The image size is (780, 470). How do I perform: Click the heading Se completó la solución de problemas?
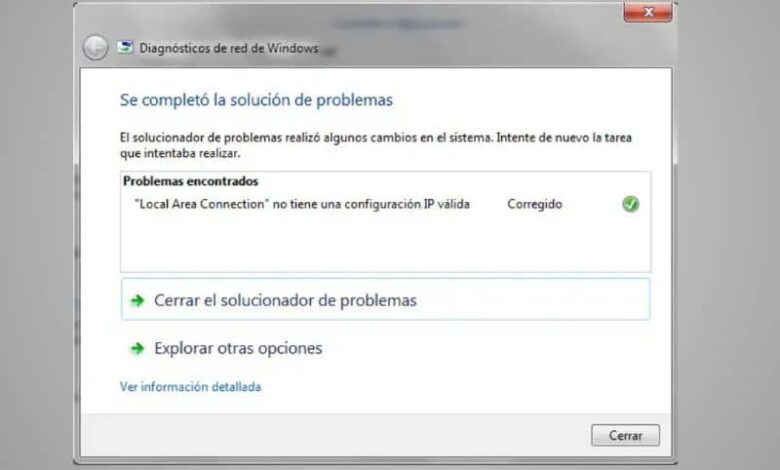[256, 99]
